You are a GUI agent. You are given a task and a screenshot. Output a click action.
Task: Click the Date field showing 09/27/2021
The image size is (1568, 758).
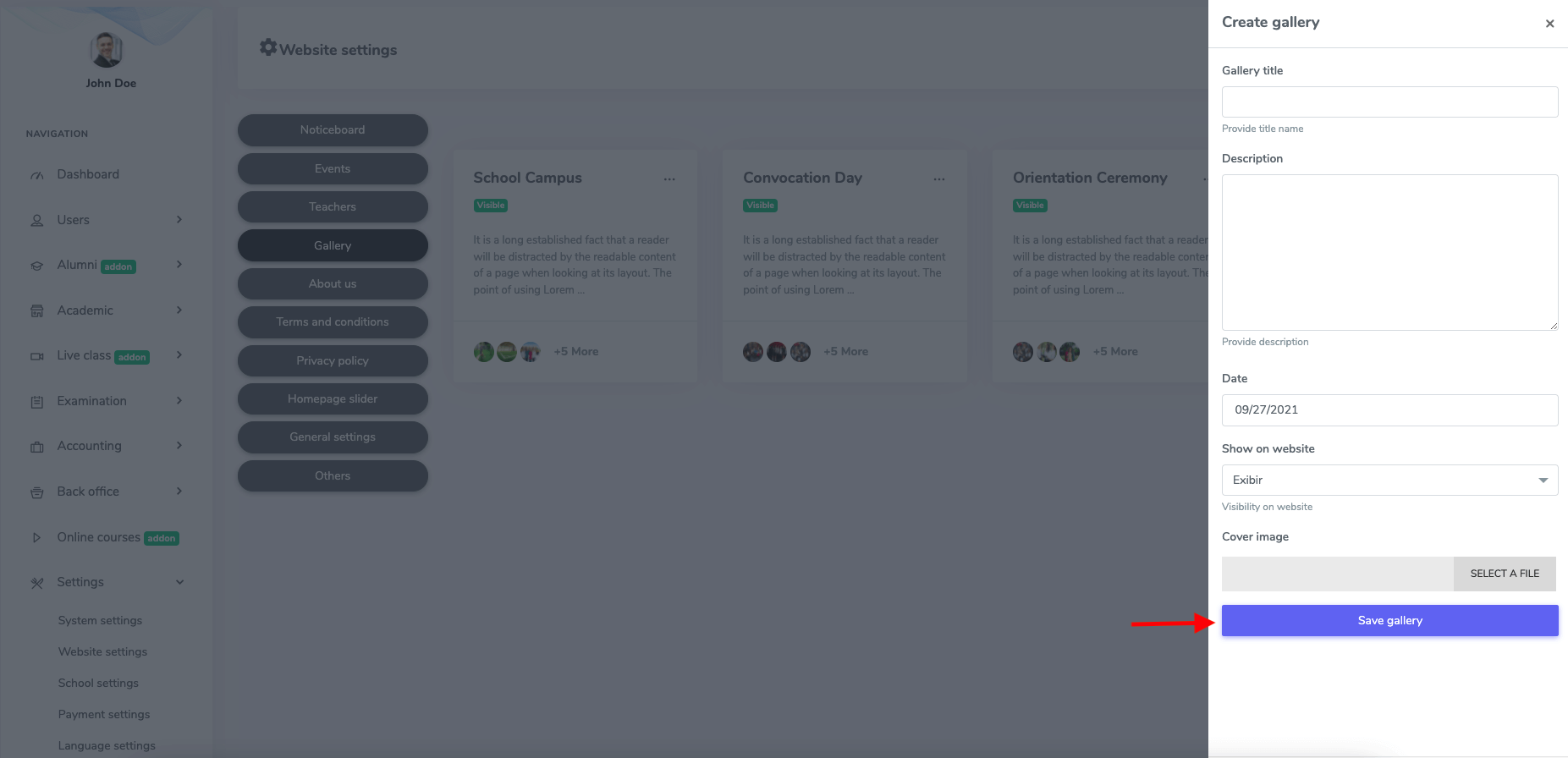click(1389, 410)
